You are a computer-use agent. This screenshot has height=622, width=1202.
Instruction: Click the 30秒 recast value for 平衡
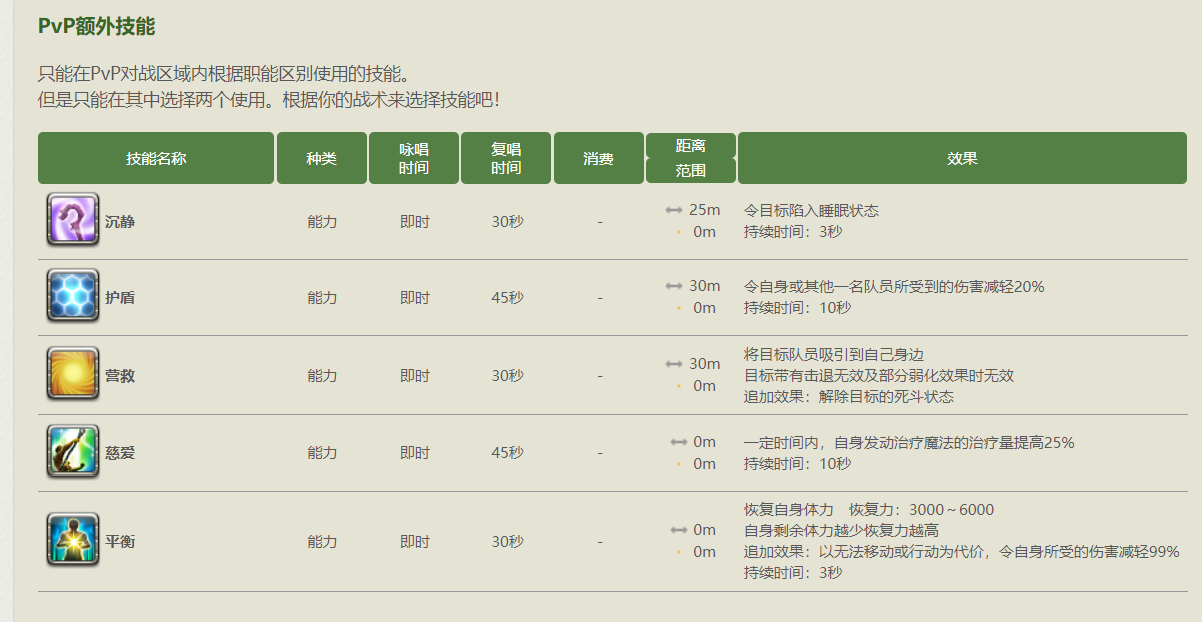tap(507, 542)
